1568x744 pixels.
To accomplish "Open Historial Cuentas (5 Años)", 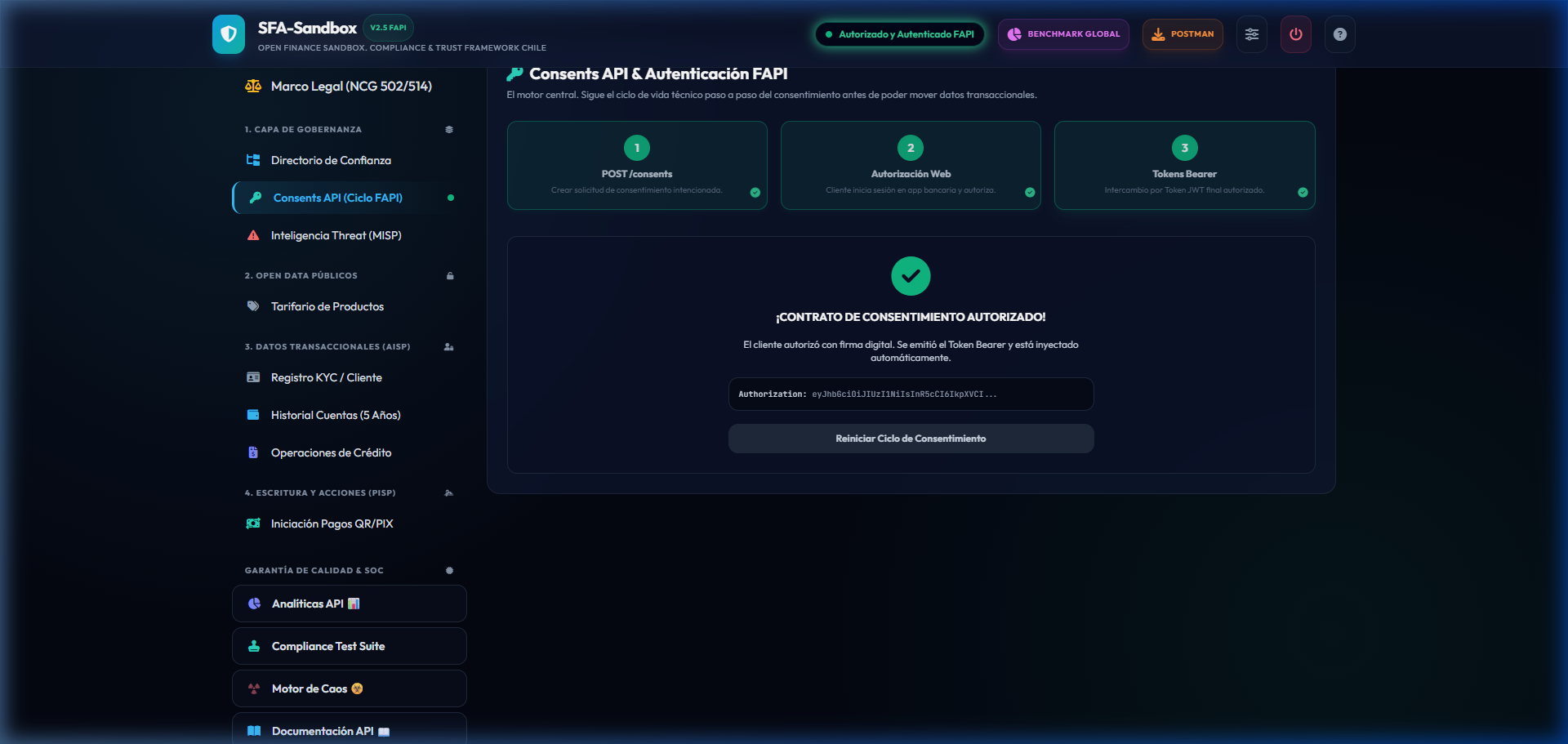I will pyautogui.click(x=350, y=415).
